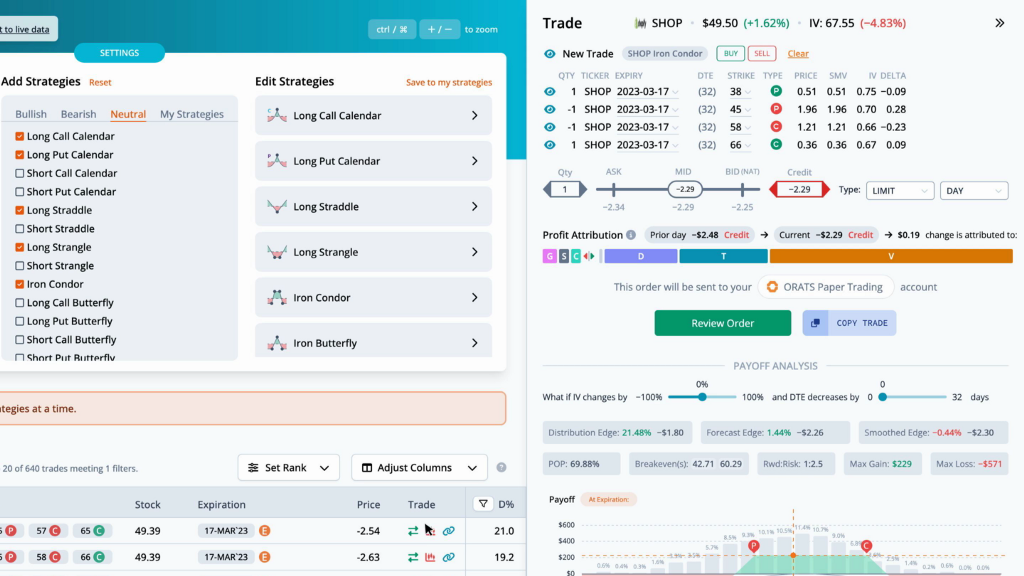Viewport: 1024px width, 576px height.
Task: Click the copy icon on Copy Trade button
Action: click(815, 323)
